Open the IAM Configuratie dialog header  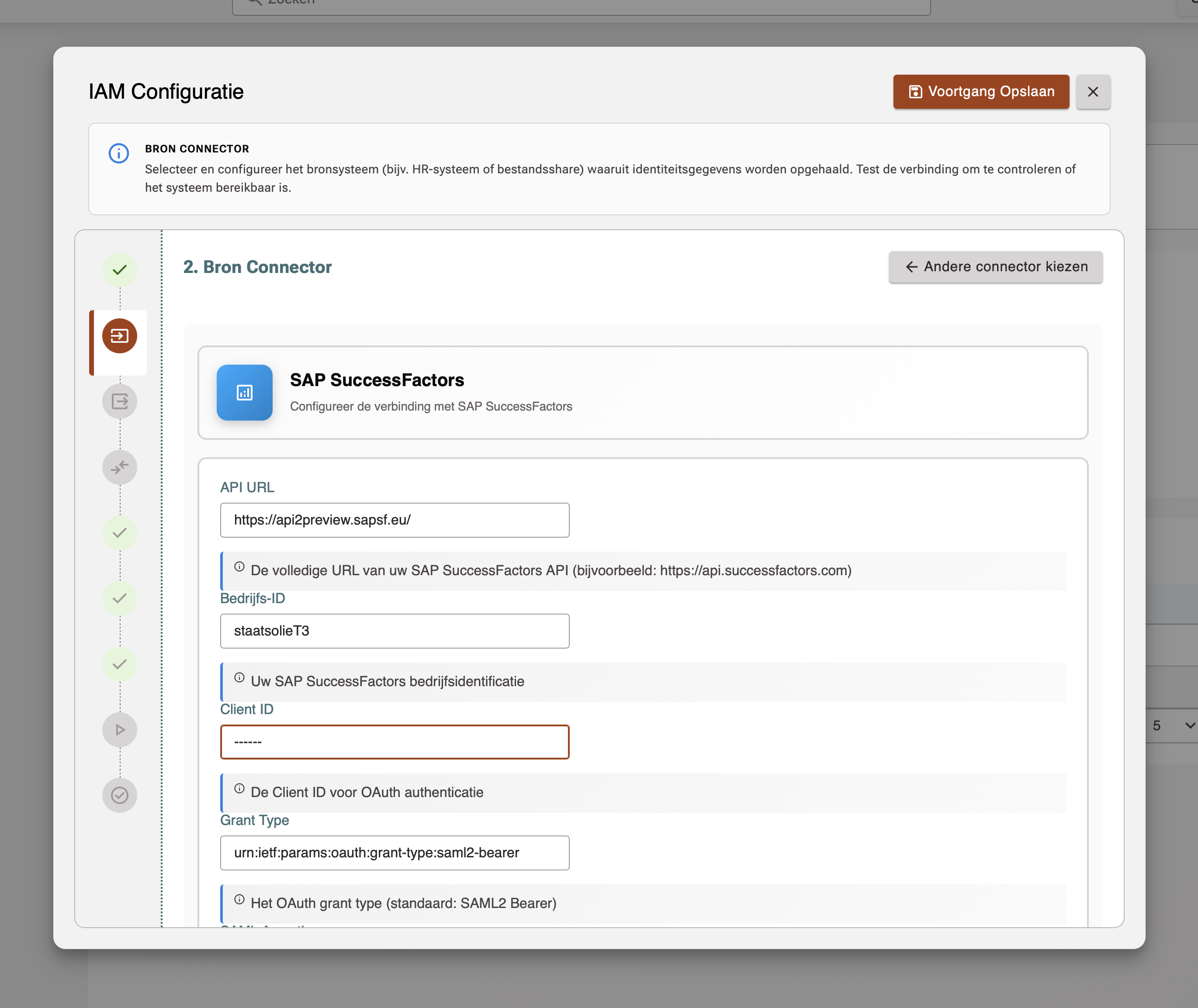point(166,91)
